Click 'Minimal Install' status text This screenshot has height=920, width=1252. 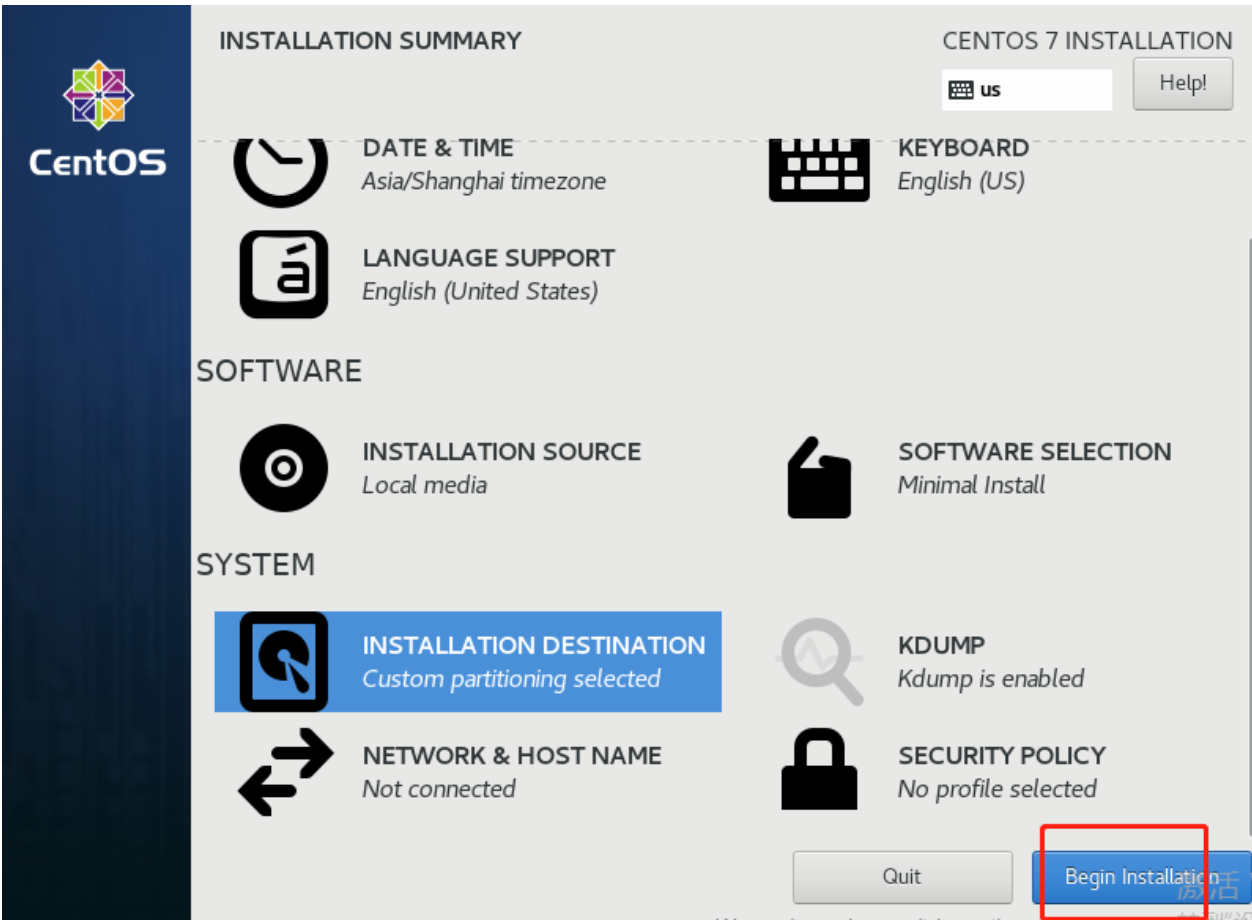(x=971, y=485)
